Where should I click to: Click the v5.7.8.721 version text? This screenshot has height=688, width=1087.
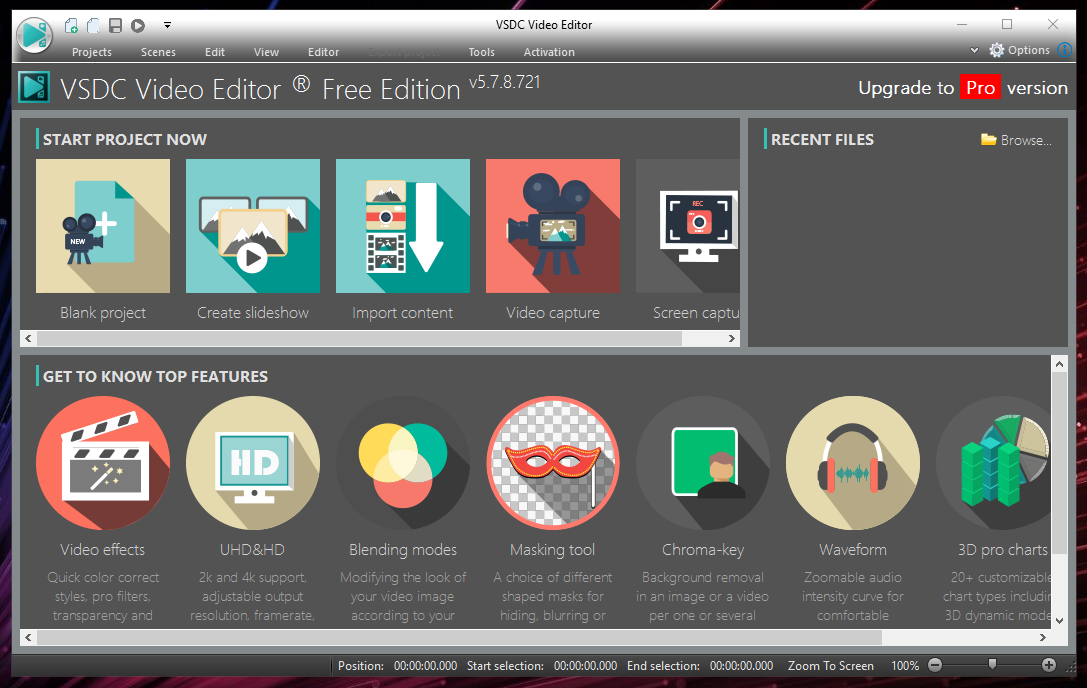pos(505,83)
